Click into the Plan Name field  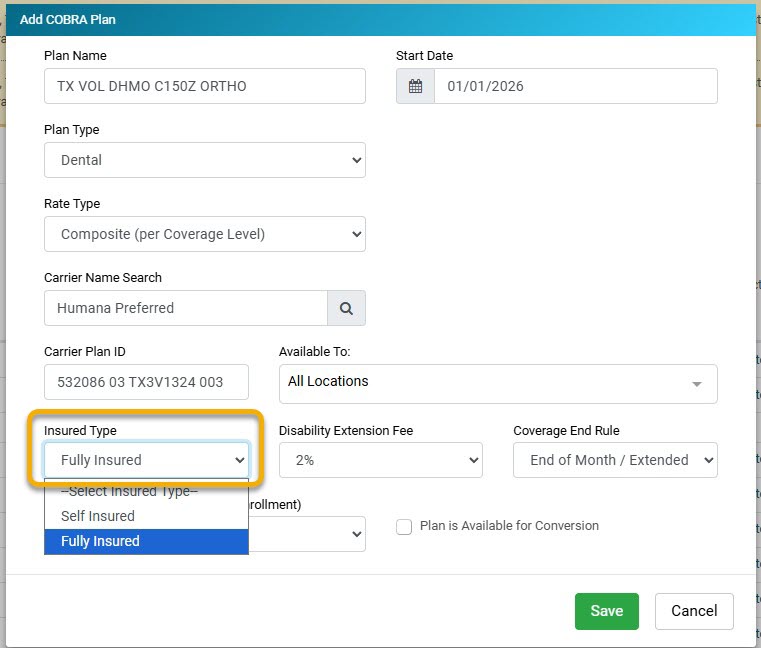click(204, 86)
